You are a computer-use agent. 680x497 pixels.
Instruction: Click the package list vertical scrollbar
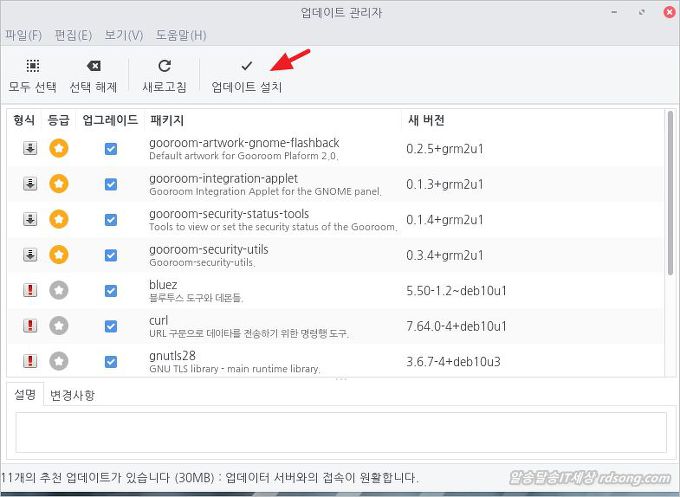click(x=669, y=200)
